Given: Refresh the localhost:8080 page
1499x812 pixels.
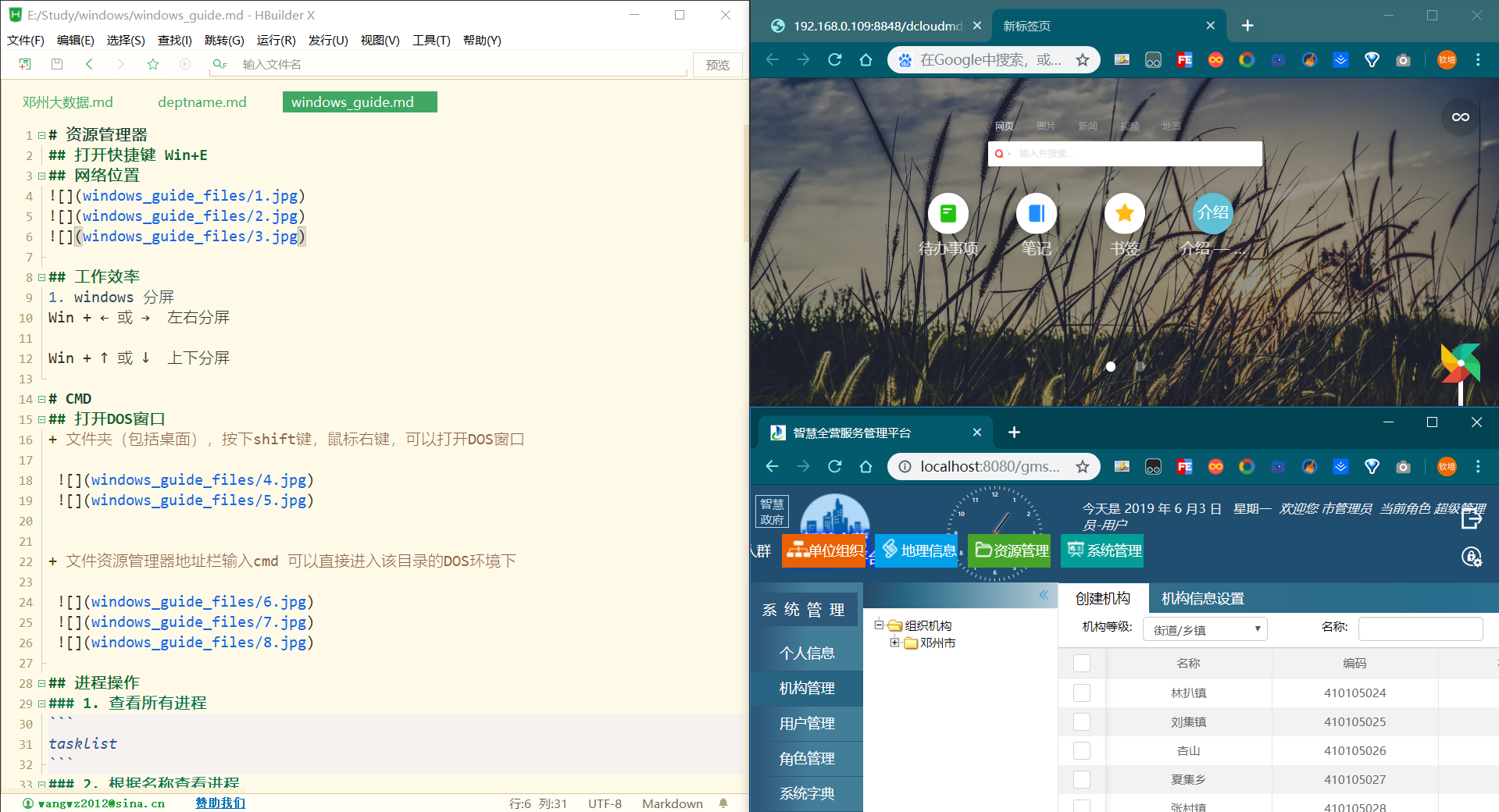Looking at the screenshot, I should coord(834,466).
